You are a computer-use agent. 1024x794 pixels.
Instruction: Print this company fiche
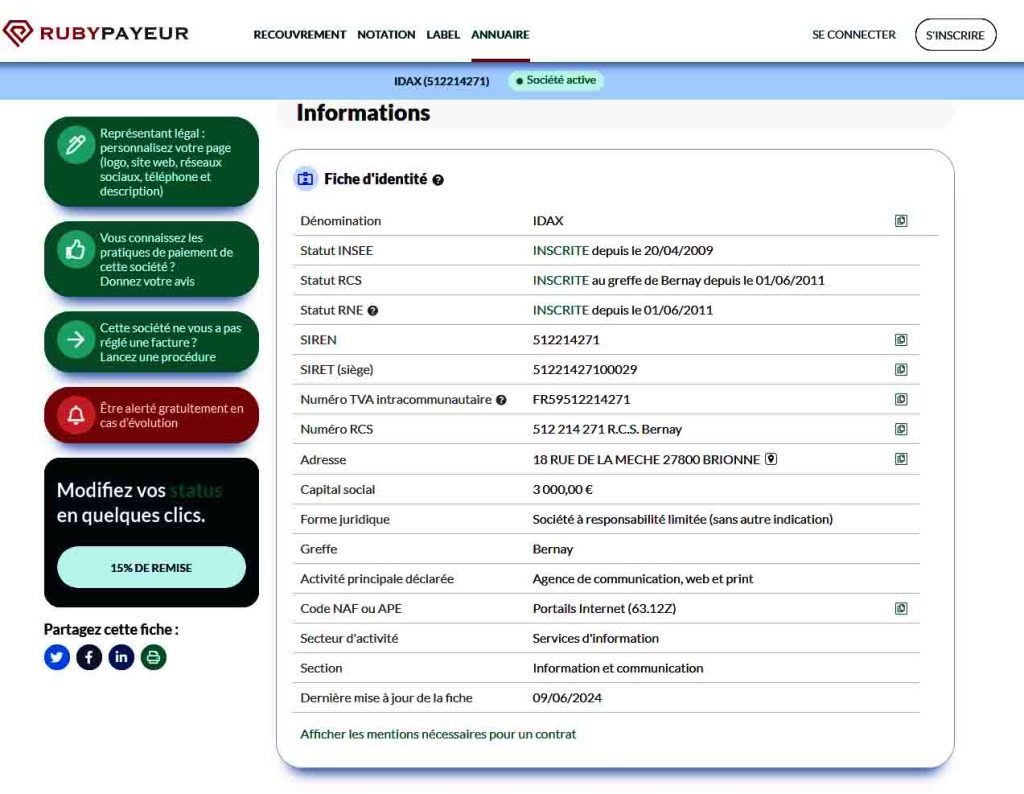click(x=153, y=657)
